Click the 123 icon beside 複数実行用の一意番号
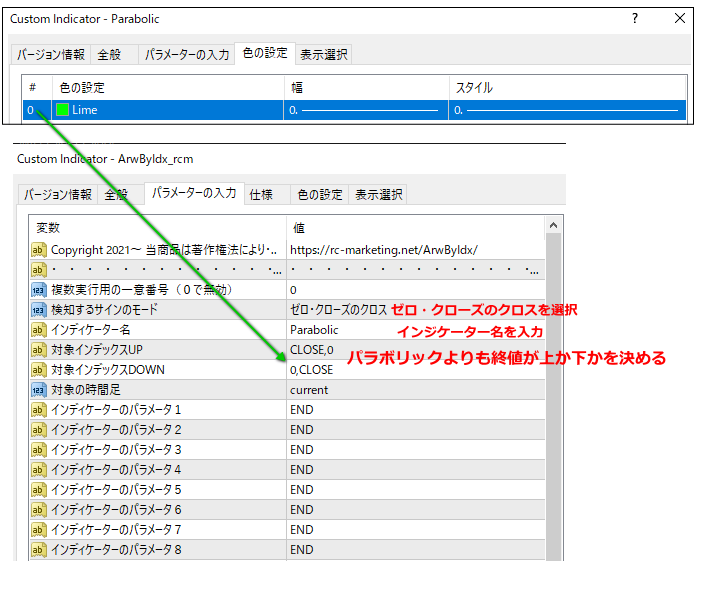 [39, 289]
